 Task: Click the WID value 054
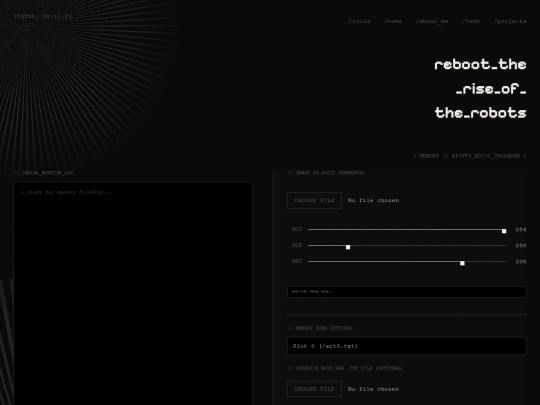coord(521,229)
